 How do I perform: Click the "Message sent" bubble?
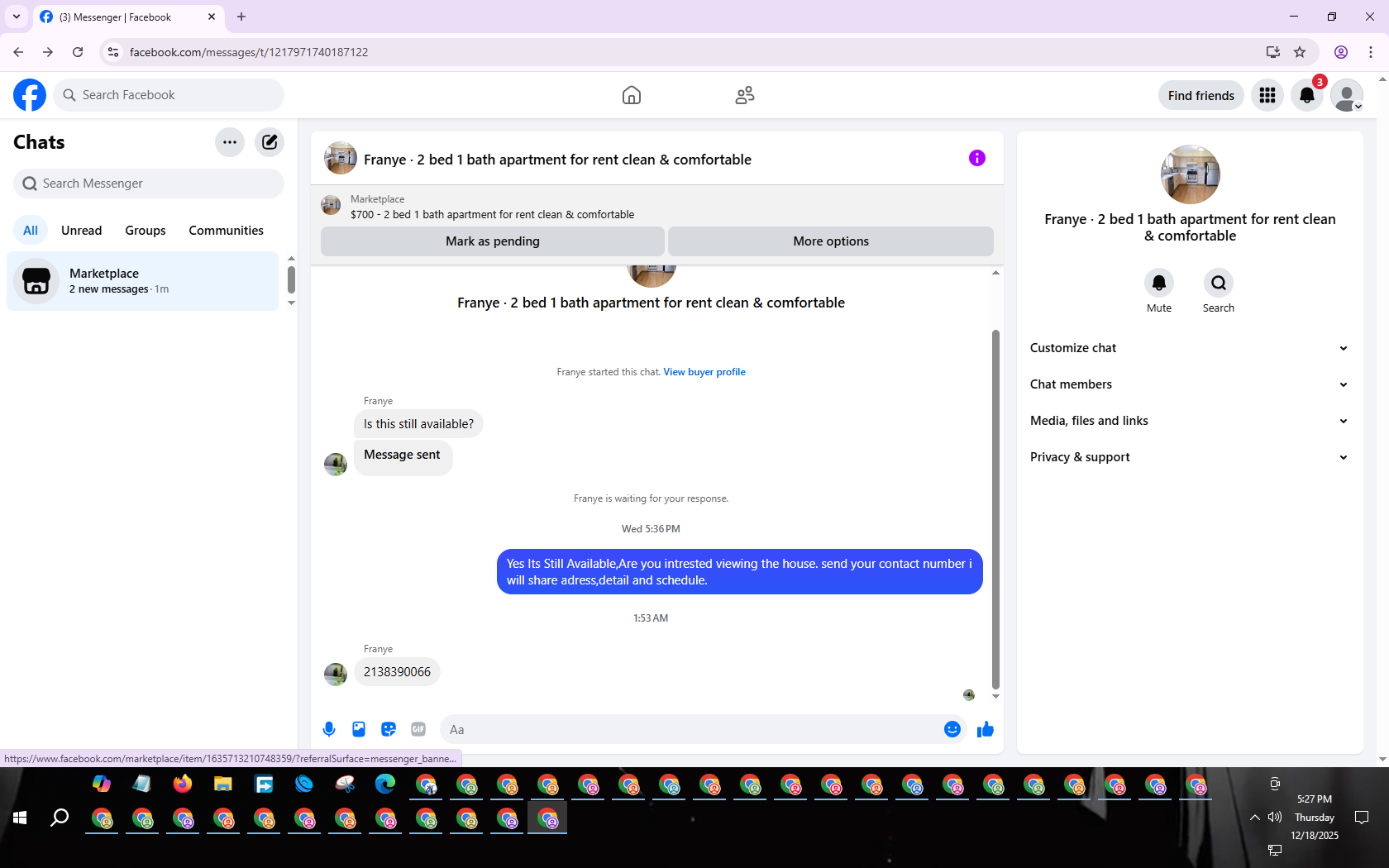[403, 457]
